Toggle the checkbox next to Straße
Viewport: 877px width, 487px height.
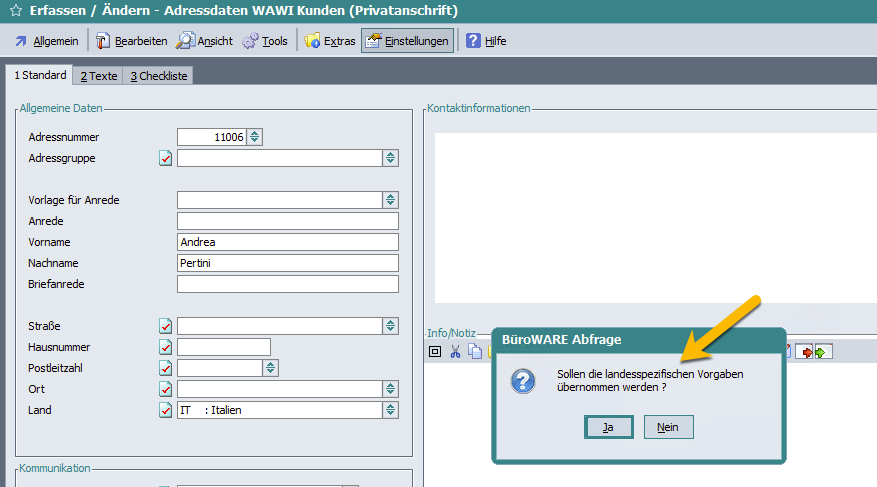click(166, 326)
